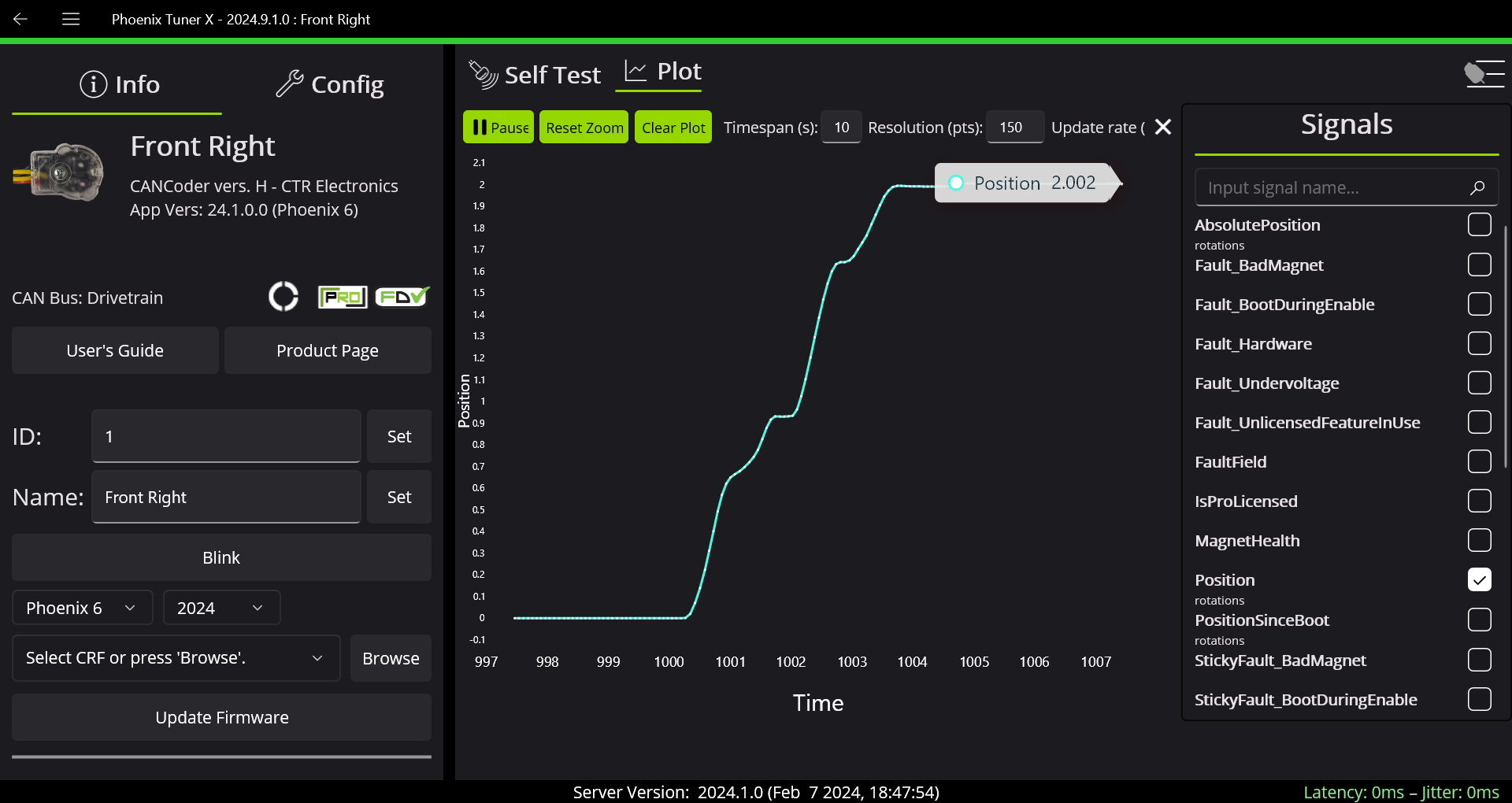This screenshot has height=803, width=1512.
Task: Uncheck the Position signal checkbox
Action: pyautogui.click(x=1479, y=579)
